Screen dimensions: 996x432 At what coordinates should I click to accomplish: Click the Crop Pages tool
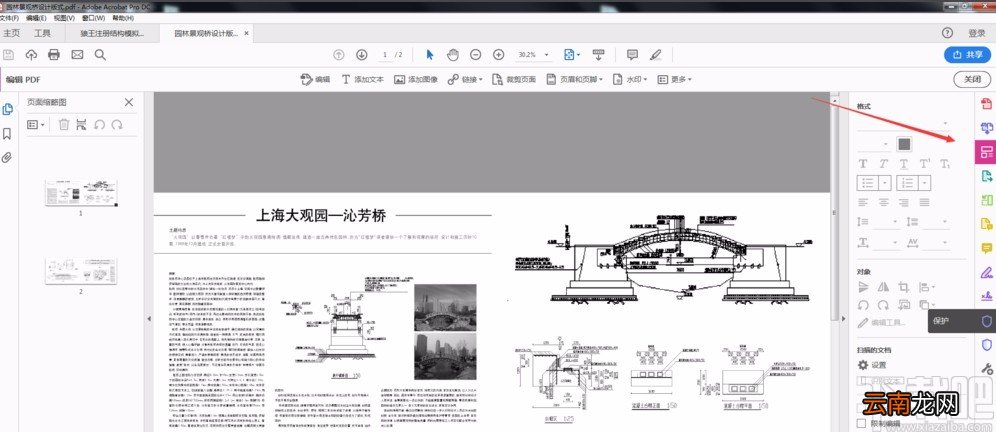point(514,79)
